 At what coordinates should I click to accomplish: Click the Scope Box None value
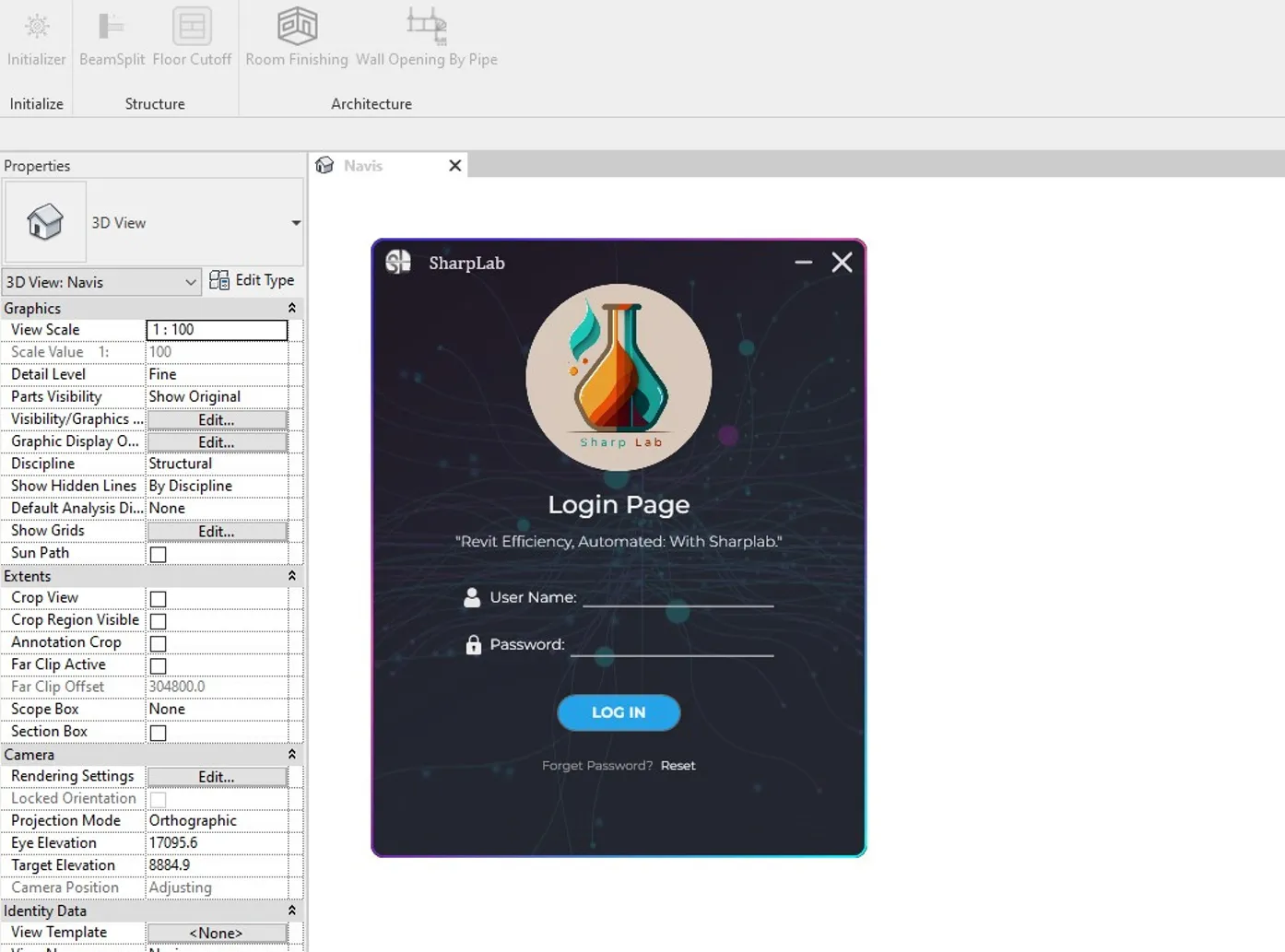click(217, 709)
